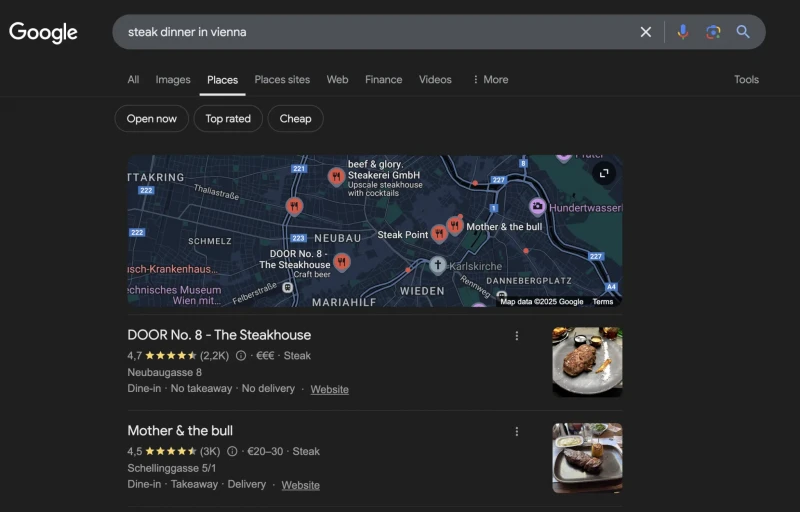Open options menu for DOOR No. 8 listing
The width and height of the screenshot is (800, 512).
[x=517, y=336]
